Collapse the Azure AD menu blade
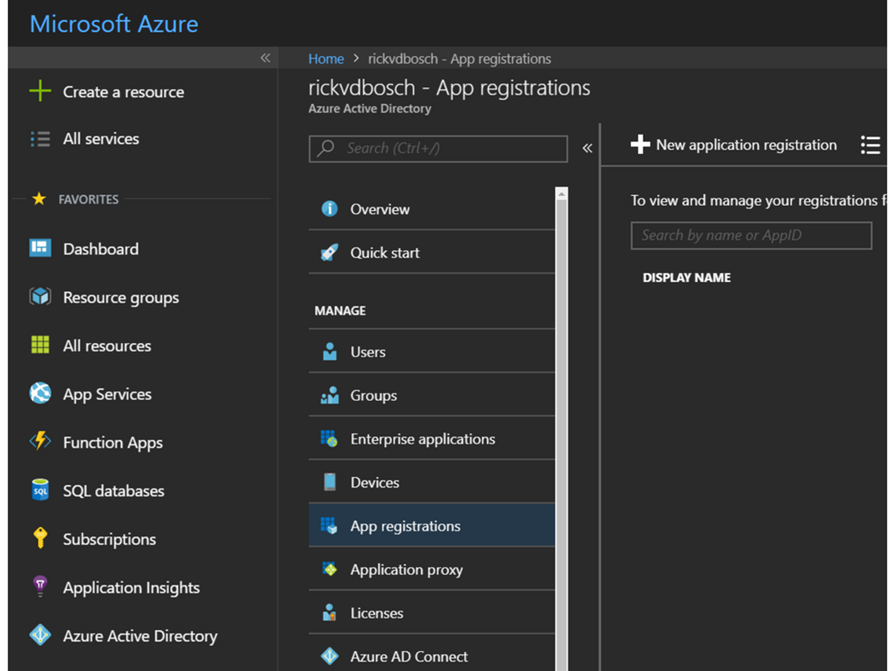Screen dimensions: 895x671 pos(587,148)
